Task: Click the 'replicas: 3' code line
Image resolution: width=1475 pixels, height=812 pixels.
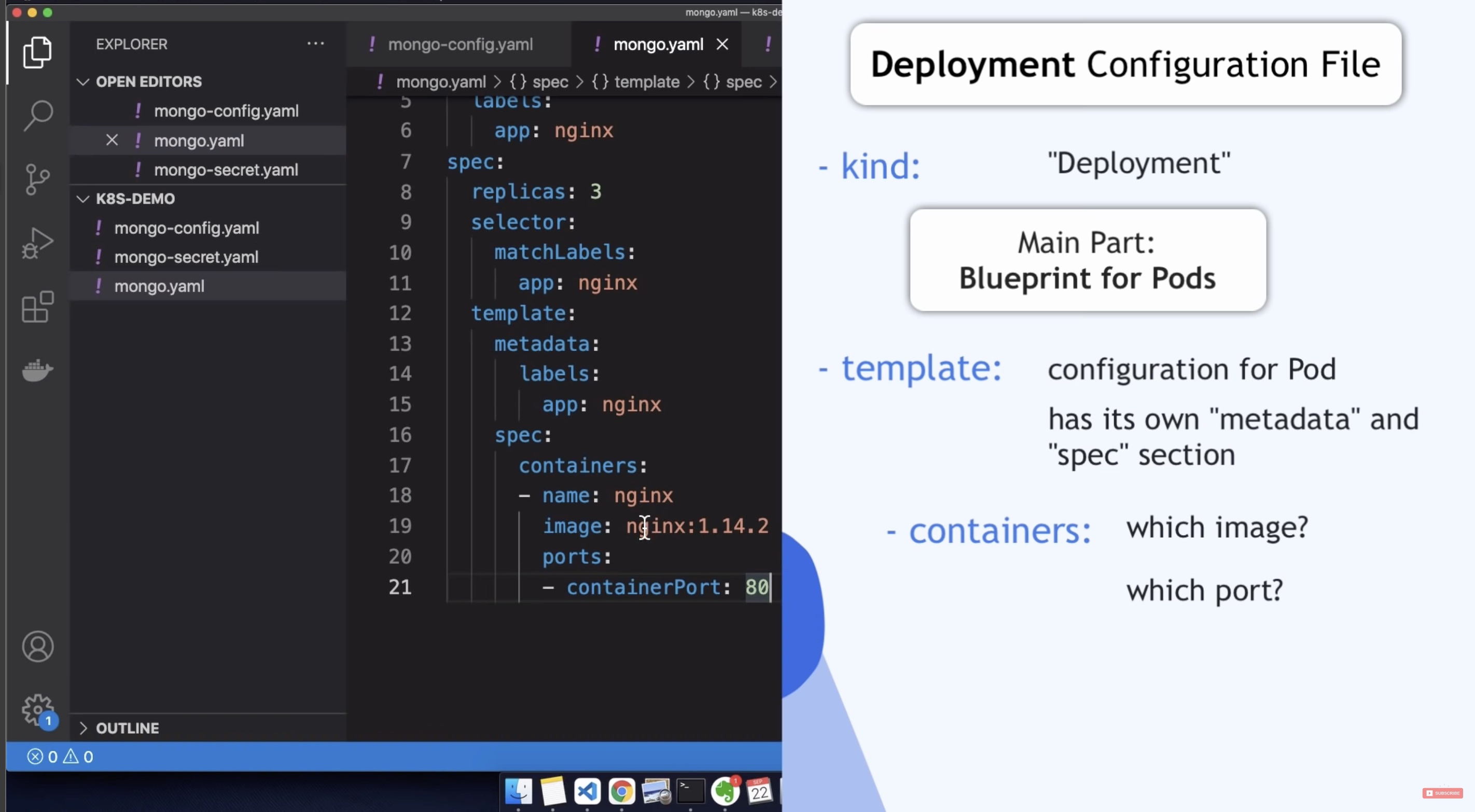Action: (x=536, y=191)
